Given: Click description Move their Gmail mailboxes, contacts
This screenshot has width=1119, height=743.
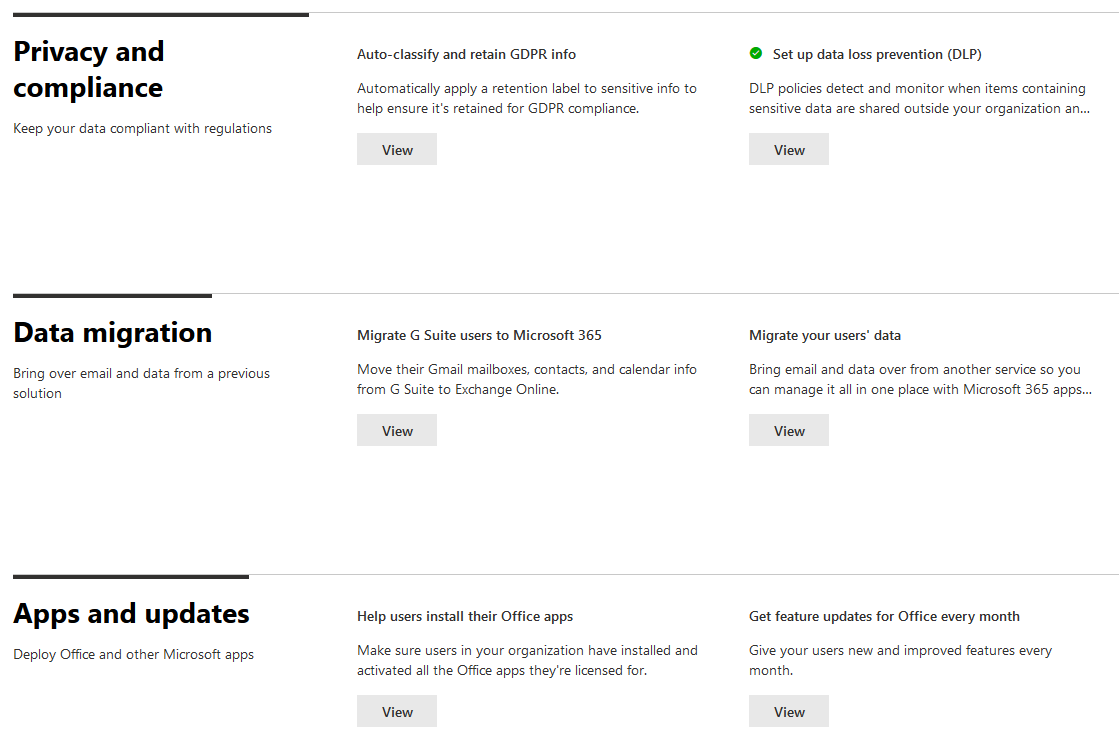Looking at the screenshot, I should [x=527, y=380].
